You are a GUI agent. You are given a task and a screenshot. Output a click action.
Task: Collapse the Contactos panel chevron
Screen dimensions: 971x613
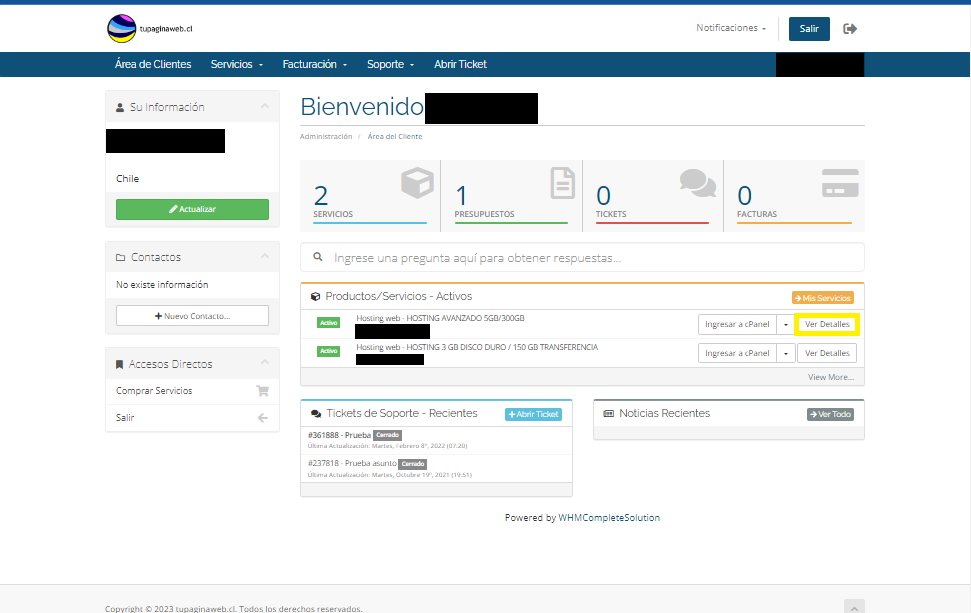(x=264, y=257)
